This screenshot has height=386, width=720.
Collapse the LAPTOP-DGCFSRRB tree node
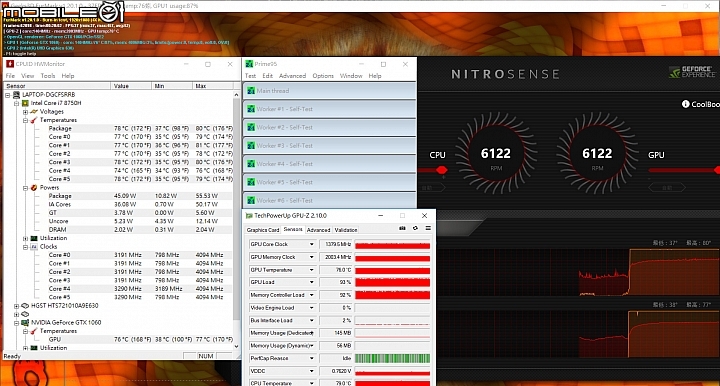(8, 95)
